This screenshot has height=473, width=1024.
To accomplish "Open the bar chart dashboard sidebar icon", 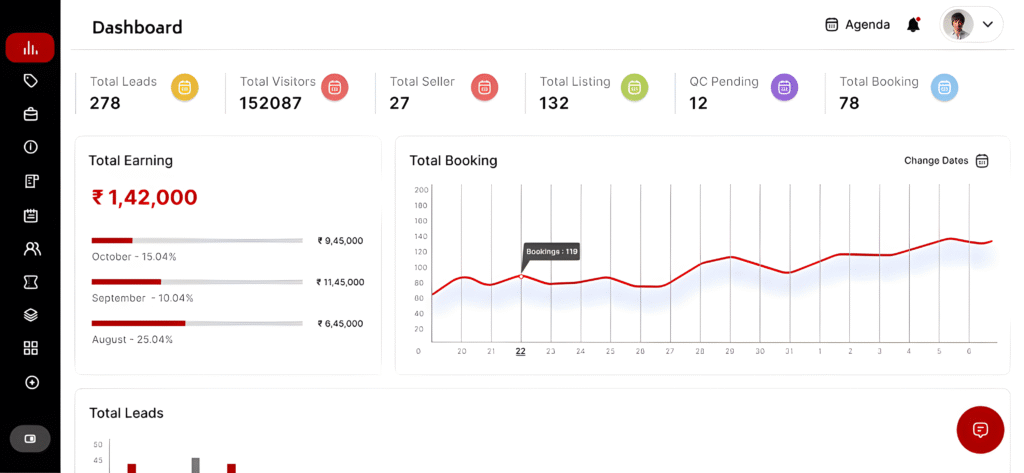I will coord(30,48).
